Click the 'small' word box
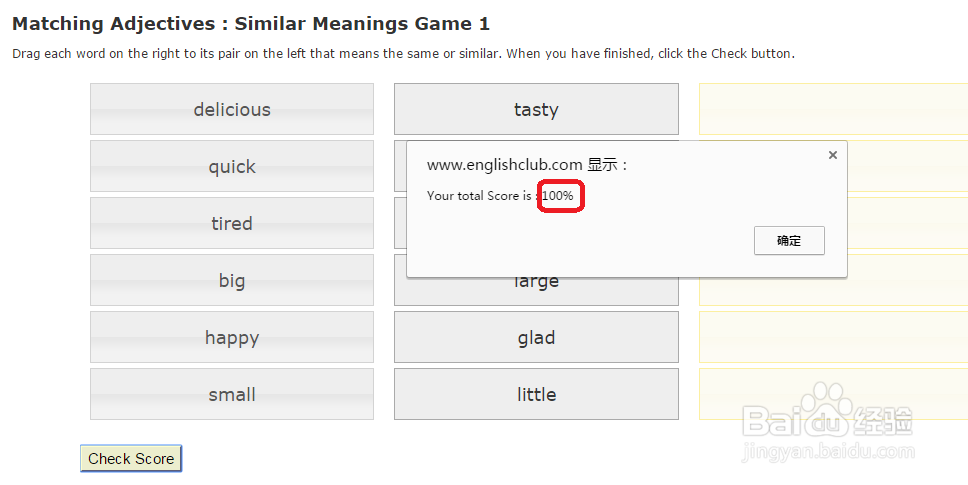Screen dimensions: 968x485 pyautogui.click(x=232, y=394)
